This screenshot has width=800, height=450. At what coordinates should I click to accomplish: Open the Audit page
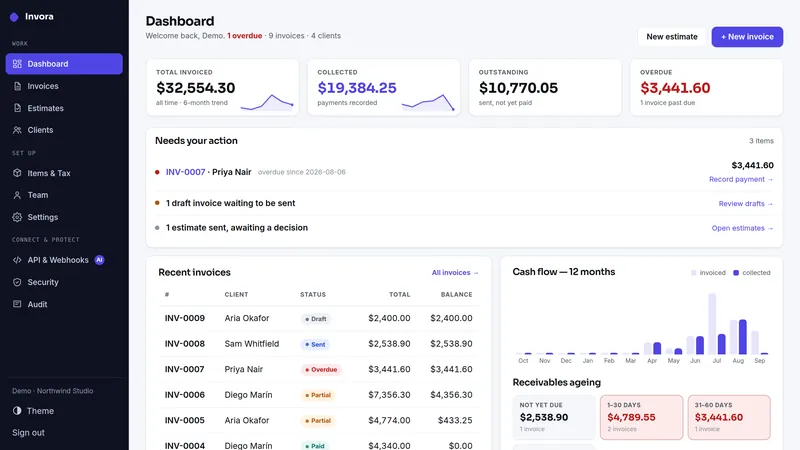tap(64, 304)
